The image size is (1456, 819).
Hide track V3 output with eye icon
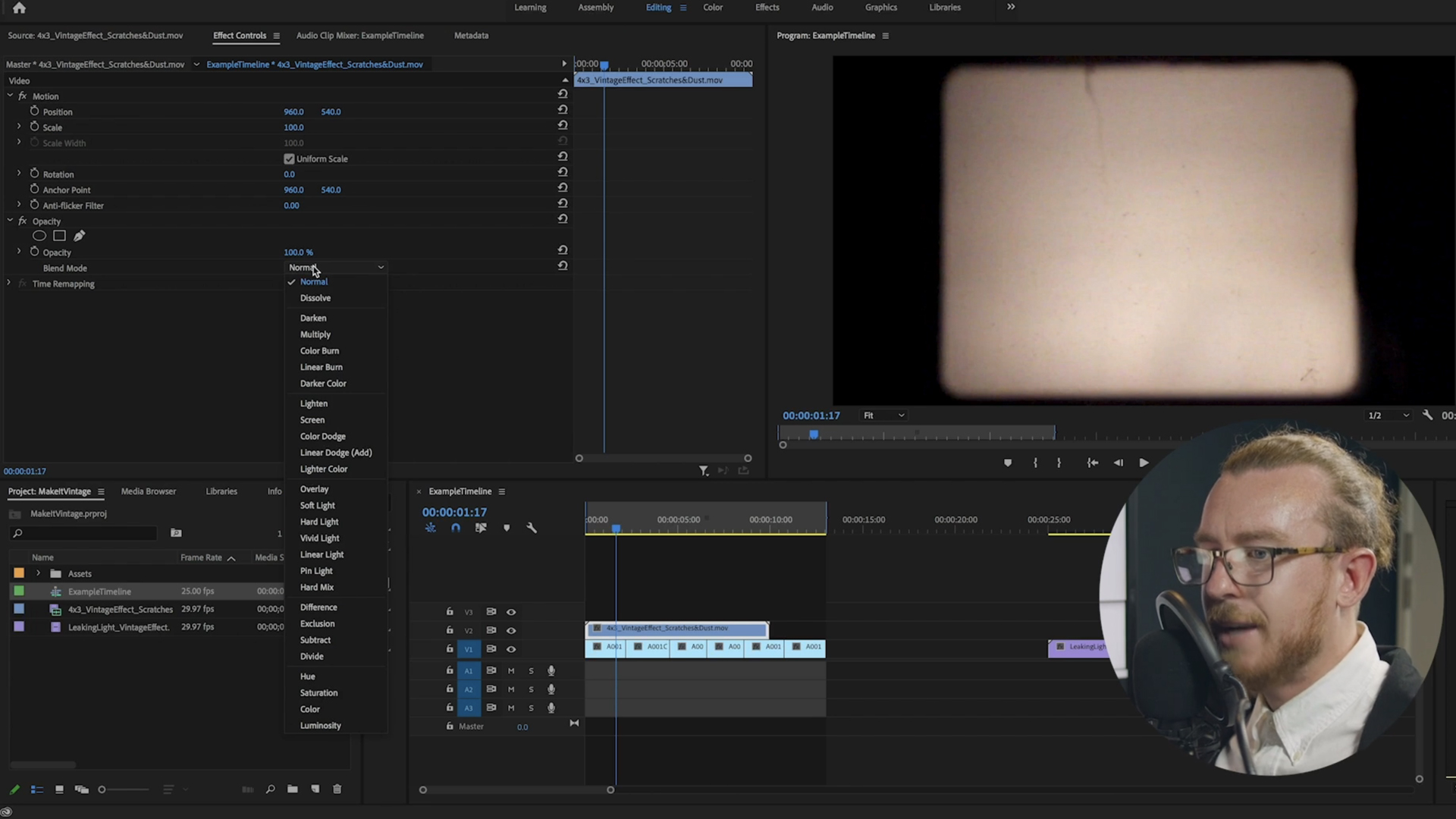(x=511, y=612)
